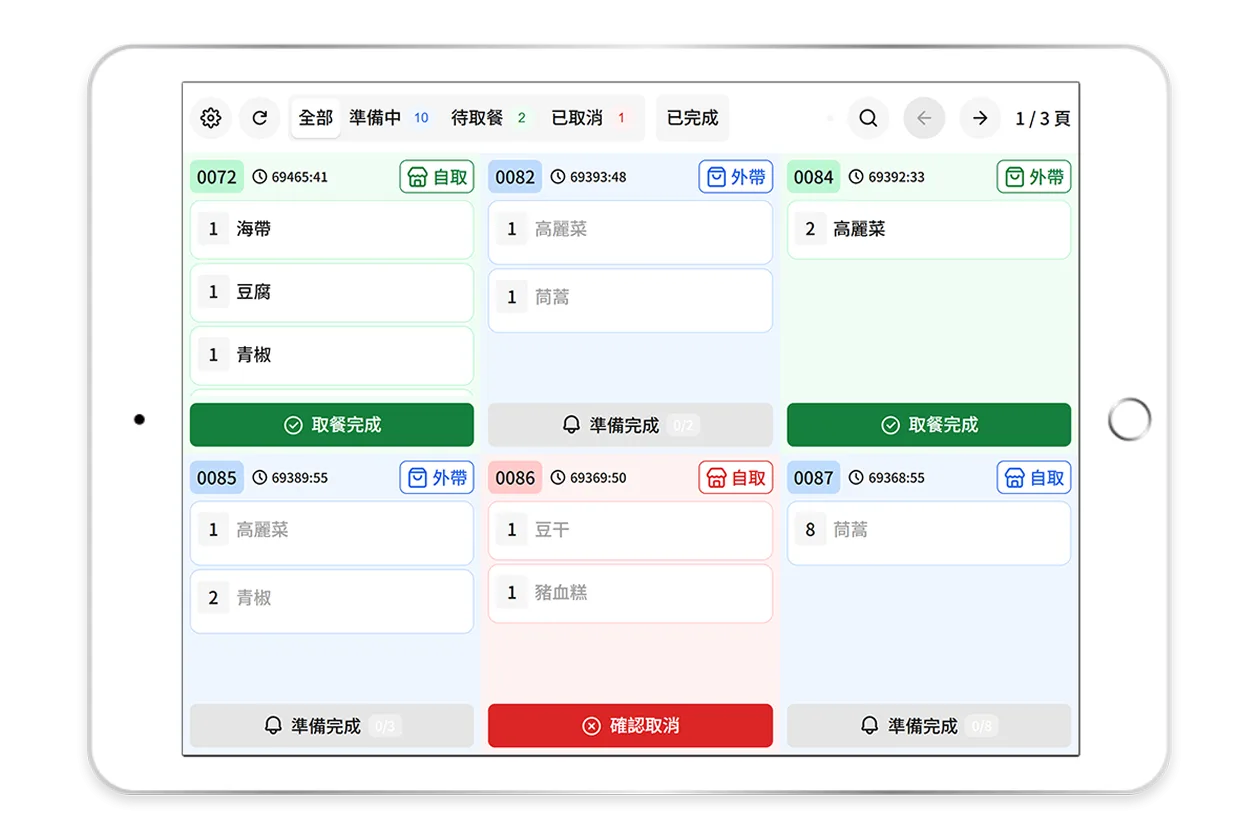The height and width of the screenshot is (837, 1260).
Task: Open the settings gear
Action: tap(210, 118)
